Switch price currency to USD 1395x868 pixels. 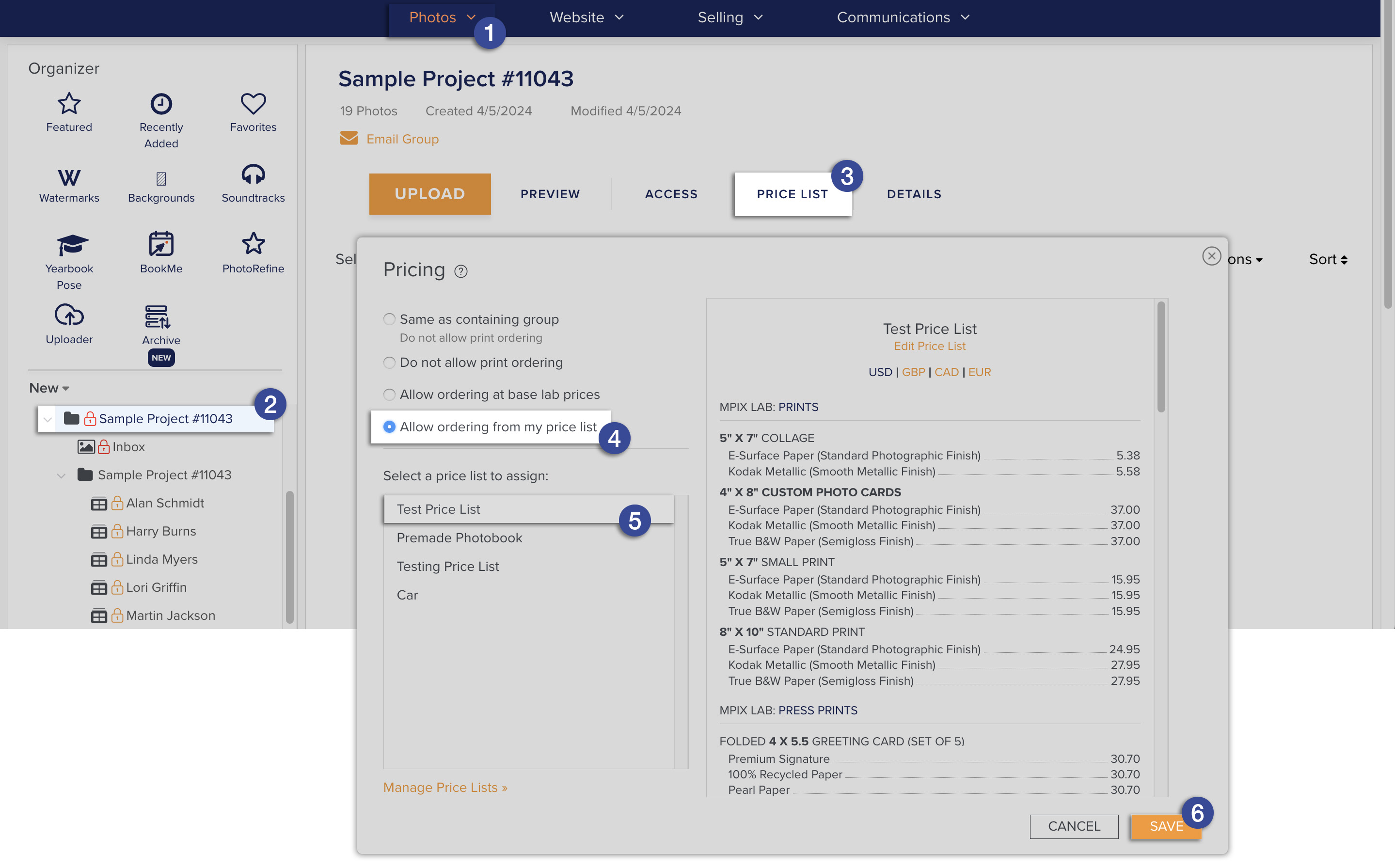point(880,372)
